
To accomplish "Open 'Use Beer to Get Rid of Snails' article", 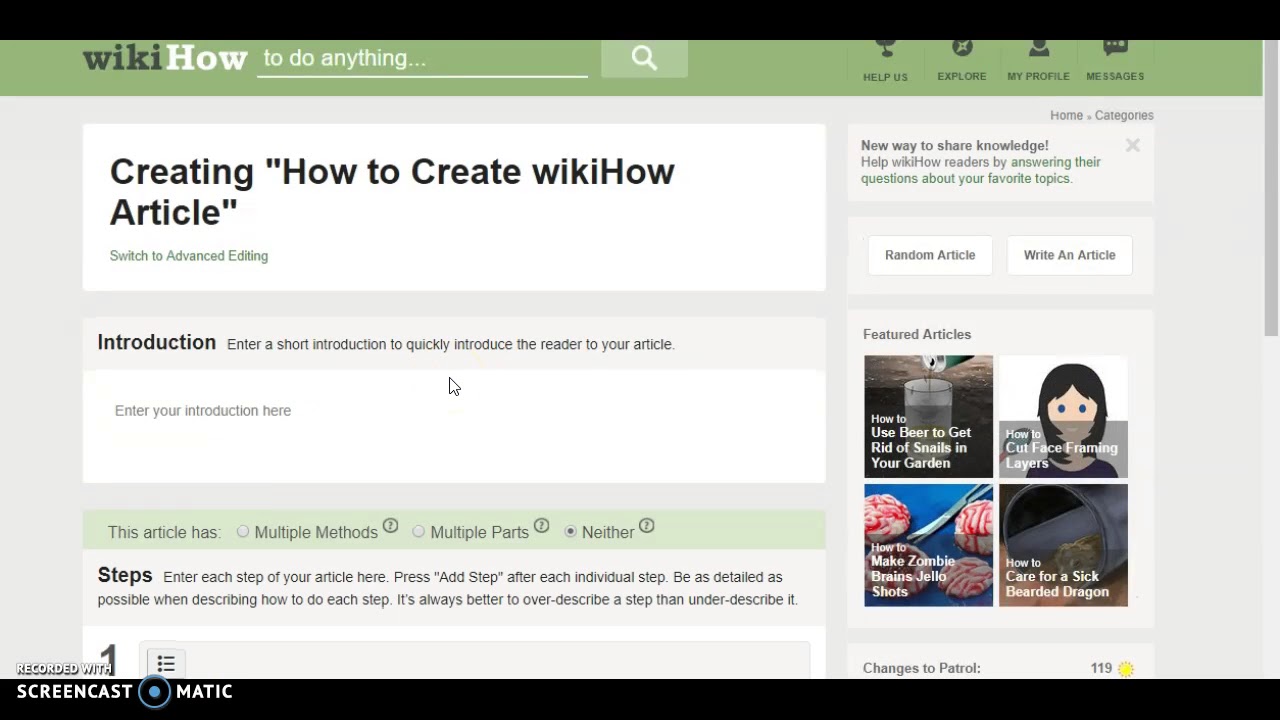I will point(929,416).
